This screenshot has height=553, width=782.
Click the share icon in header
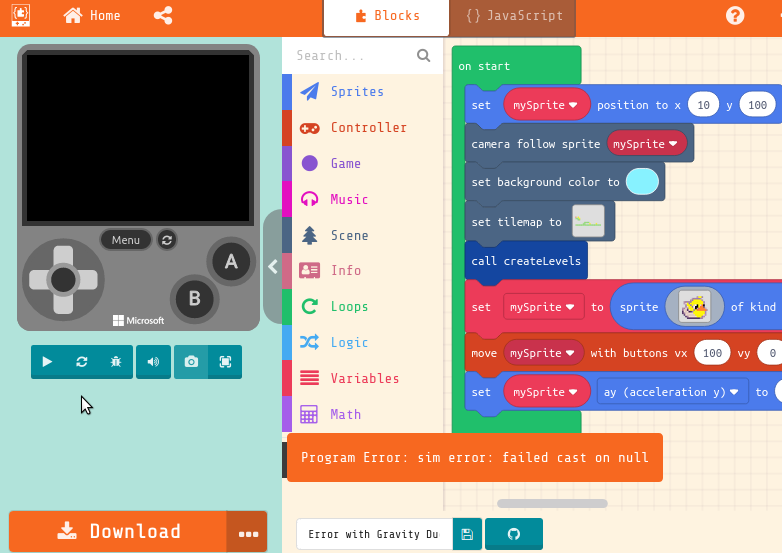click(163, 16)
